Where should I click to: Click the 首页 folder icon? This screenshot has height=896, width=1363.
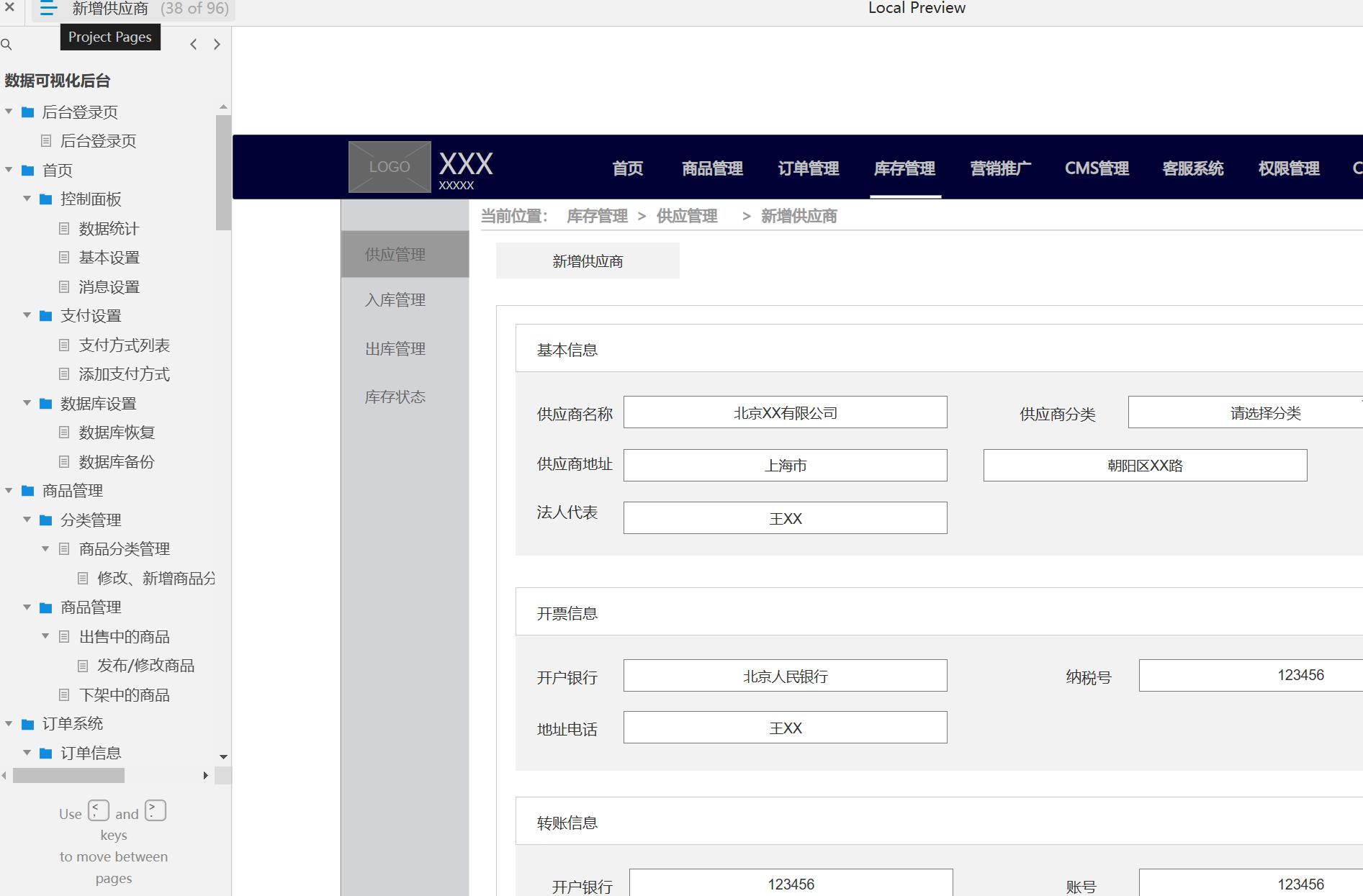[28, 171]
